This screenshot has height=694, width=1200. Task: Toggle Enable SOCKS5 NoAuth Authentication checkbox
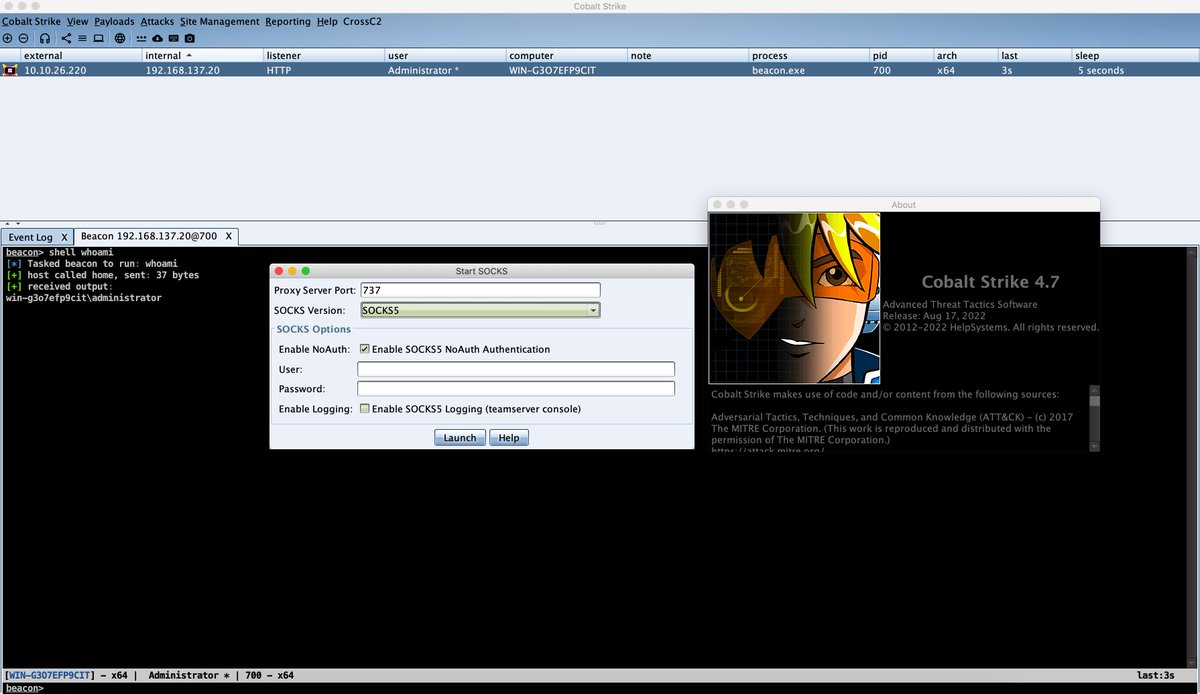pos(365,349)
